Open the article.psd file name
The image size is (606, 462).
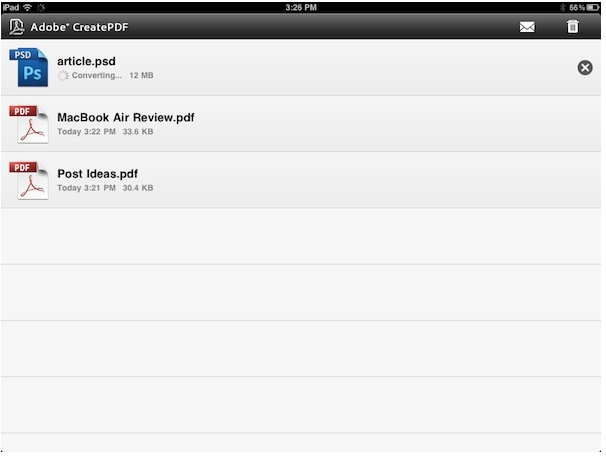(86, 61)
